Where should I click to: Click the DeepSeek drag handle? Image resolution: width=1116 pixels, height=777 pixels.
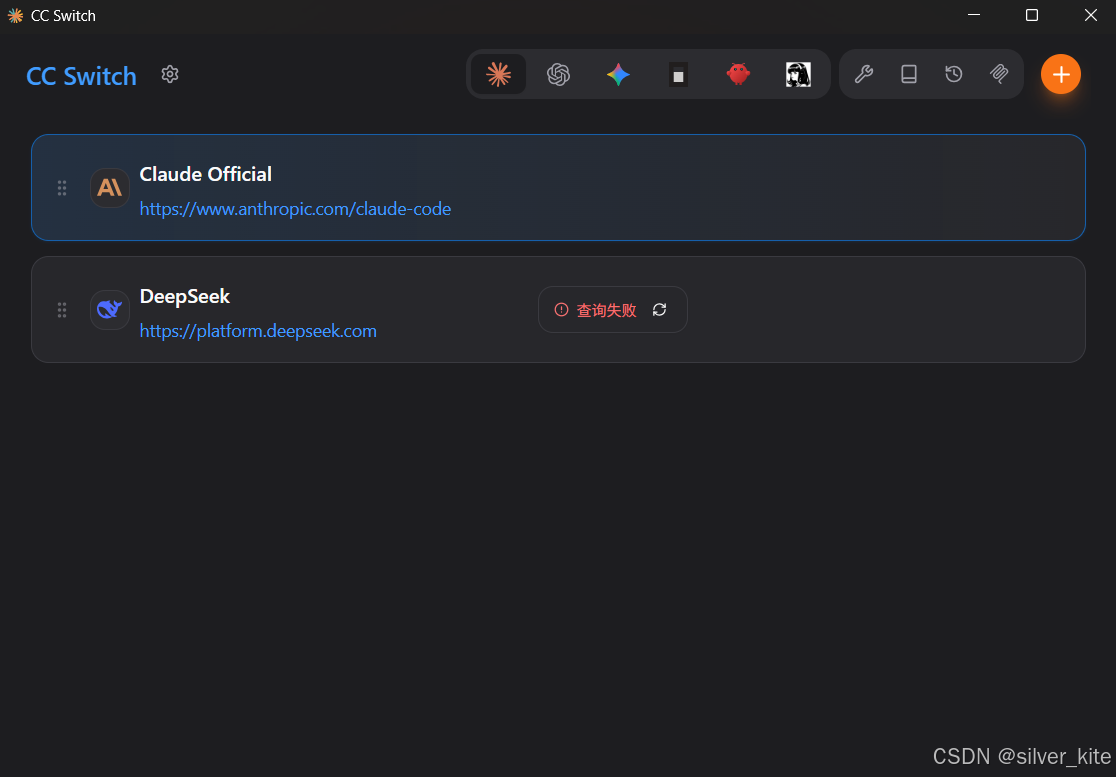62,310
